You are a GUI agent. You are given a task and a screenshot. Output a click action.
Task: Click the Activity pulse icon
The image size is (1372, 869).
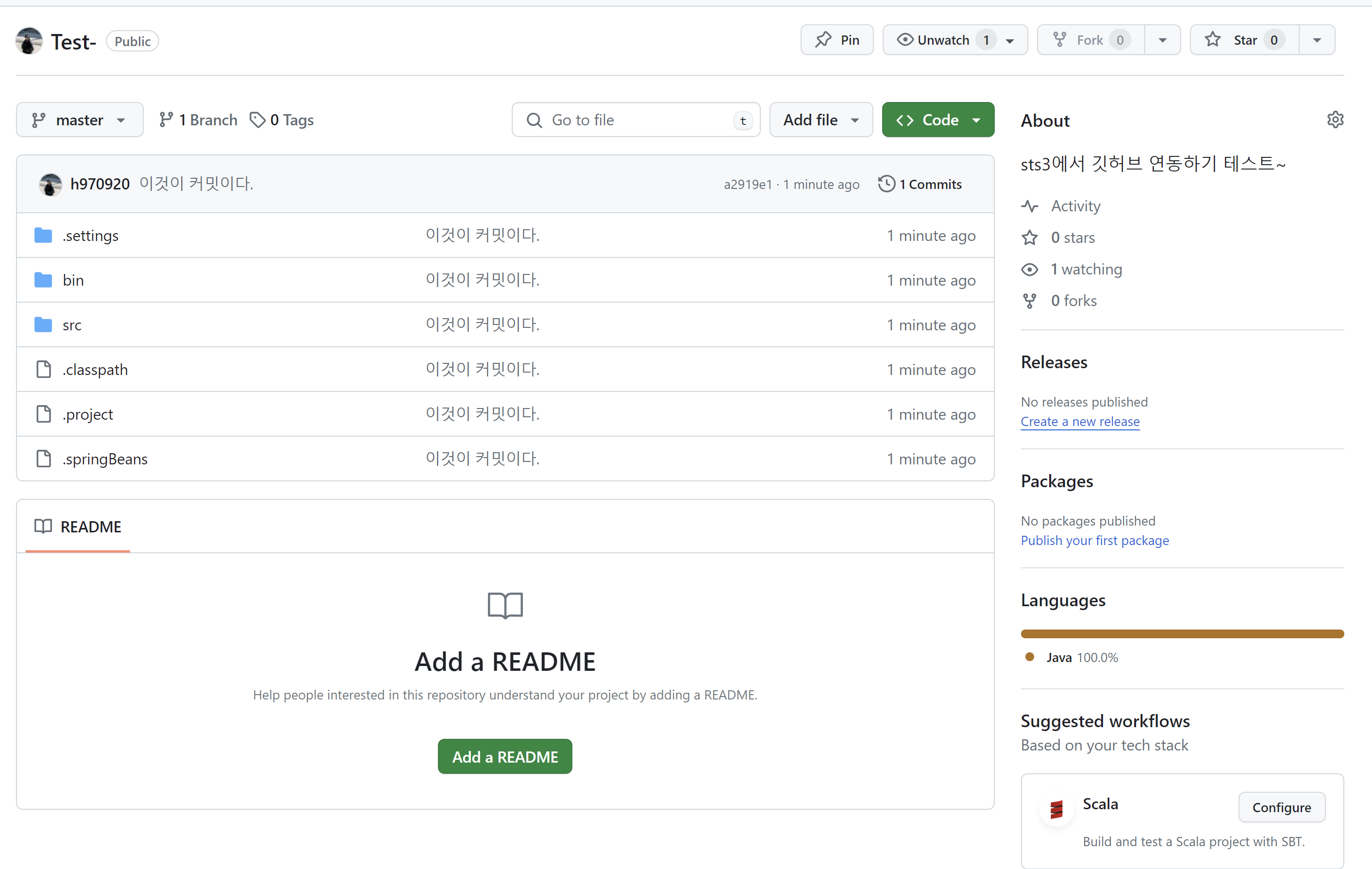(1030, 206)
